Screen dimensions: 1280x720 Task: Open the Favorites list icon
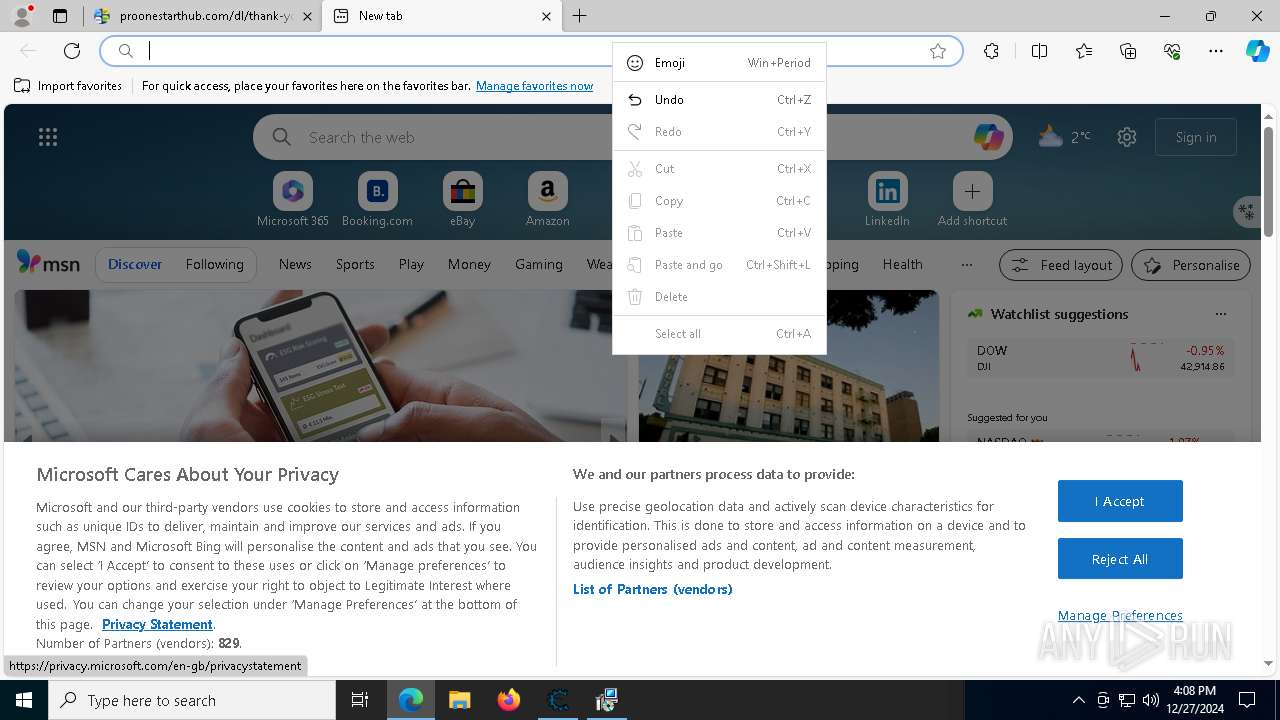tap(1084, 51)
